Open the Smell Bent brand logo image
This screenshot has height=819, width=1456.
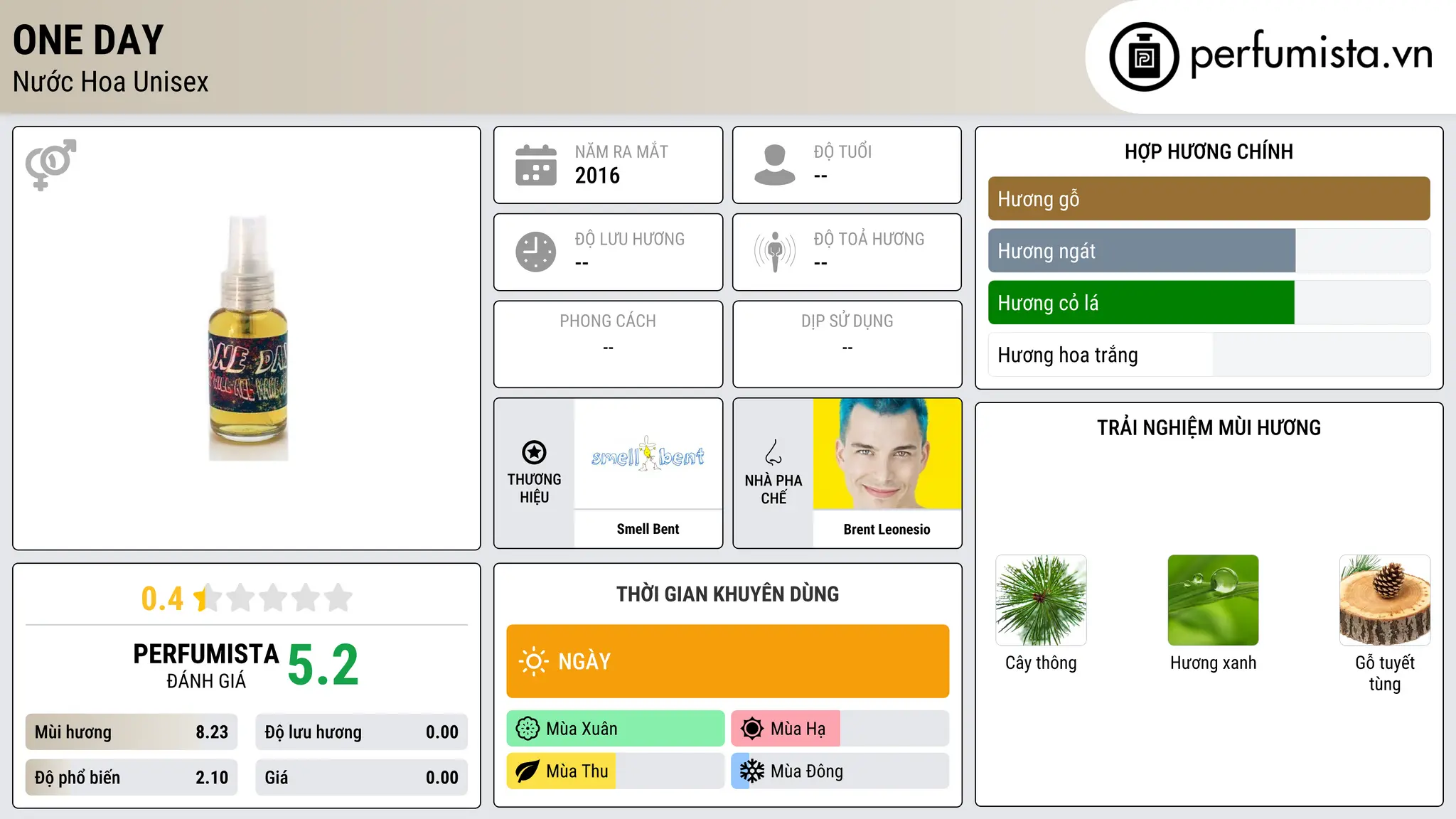click(x=648, y=454)
